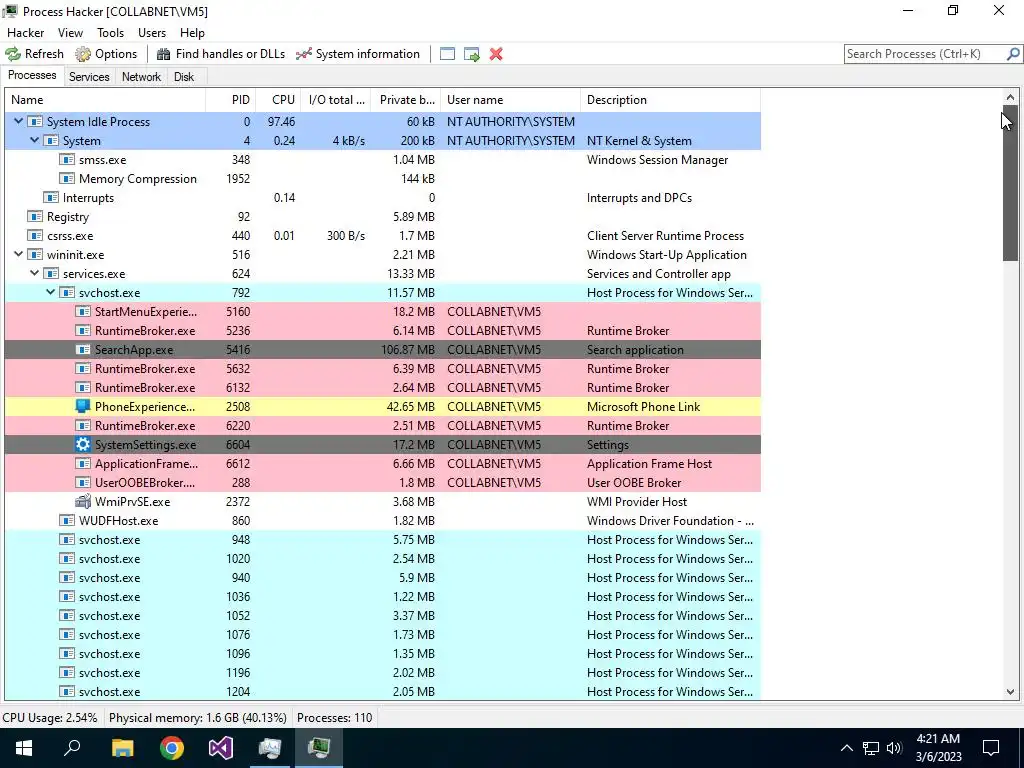Viewport: 1024px width, 768px height.
Task: Click the taskbar clock showing 4:21 AM
Action: point(938,748)
